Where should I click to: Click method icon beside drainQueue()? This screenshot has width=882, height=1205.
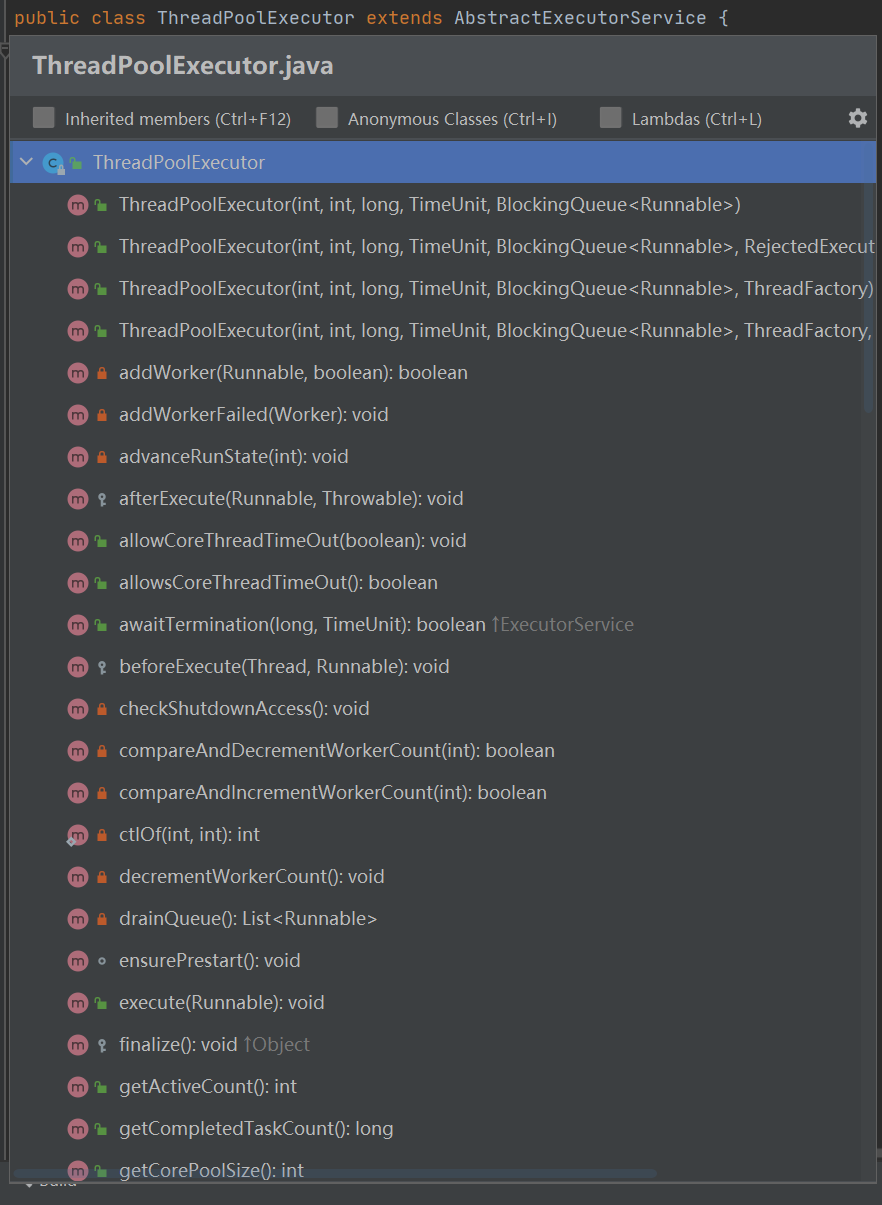pyautogui.click(x=78, y=918)
